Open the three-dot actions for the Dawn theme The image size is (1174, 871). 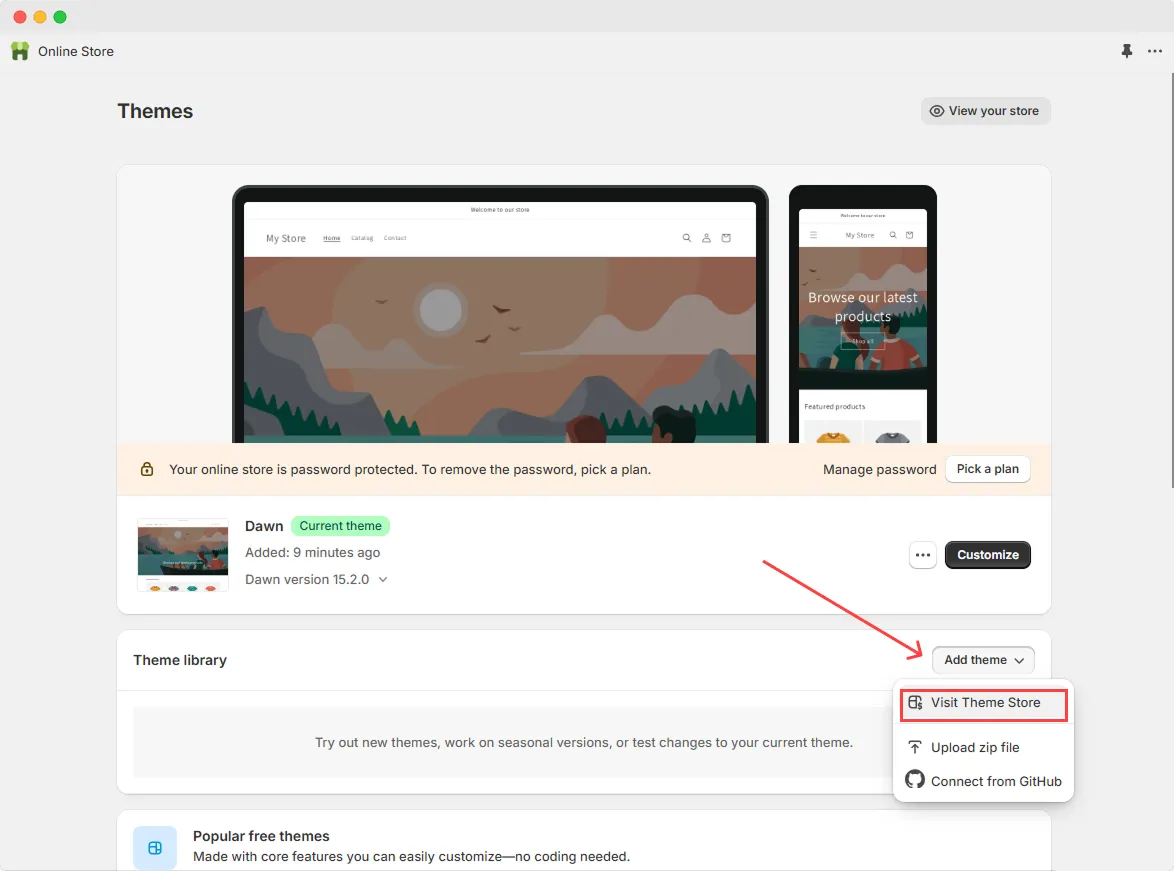922,554
